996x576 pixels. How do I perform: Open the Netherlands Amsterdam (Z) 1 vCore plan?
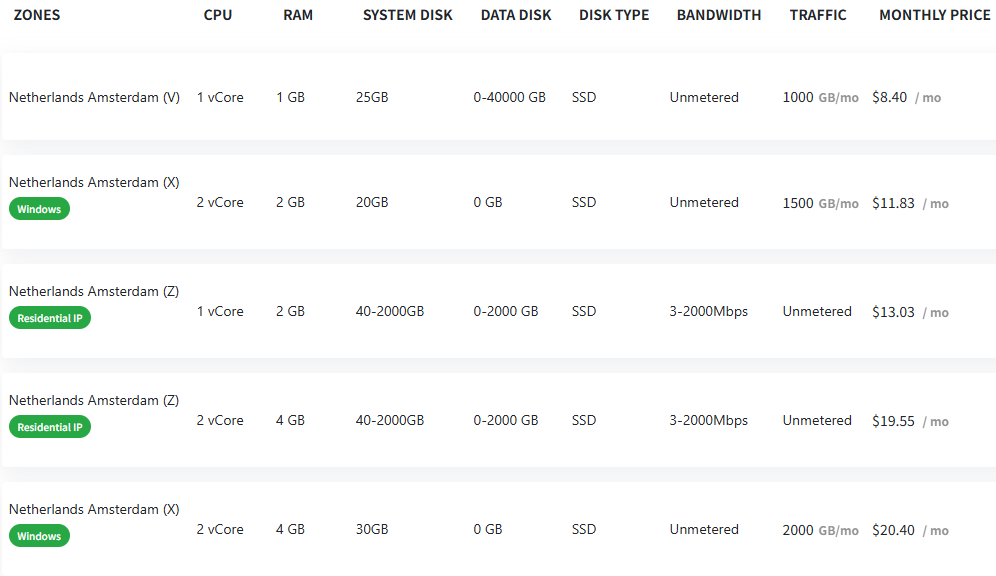point(499,311)
